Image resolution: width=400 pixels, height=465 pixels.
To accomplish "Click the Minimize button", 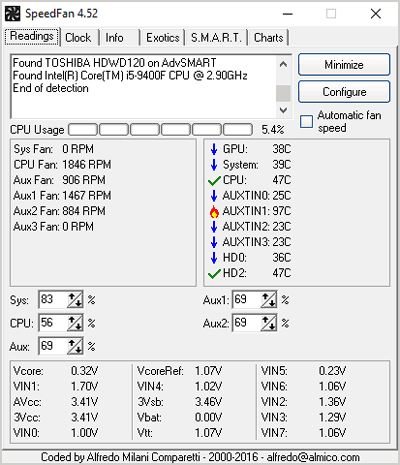I will (x=344, y=65).
